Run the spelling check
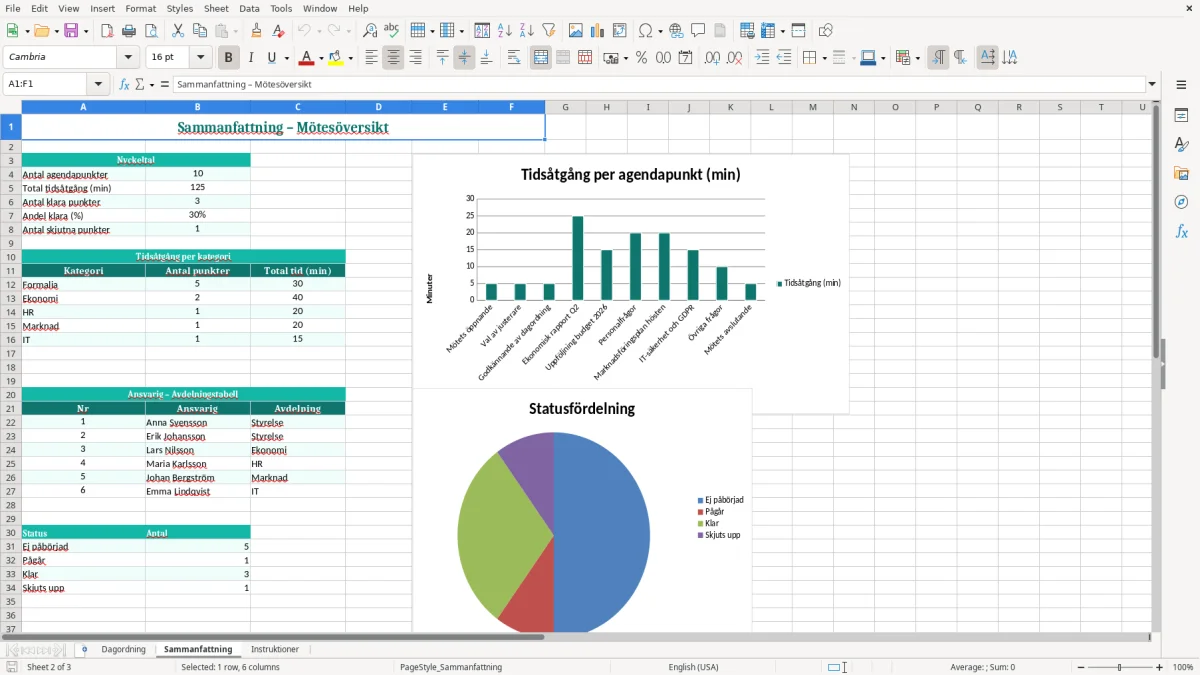The width and height of the screenshot is (1200, 675). point(392,31)
